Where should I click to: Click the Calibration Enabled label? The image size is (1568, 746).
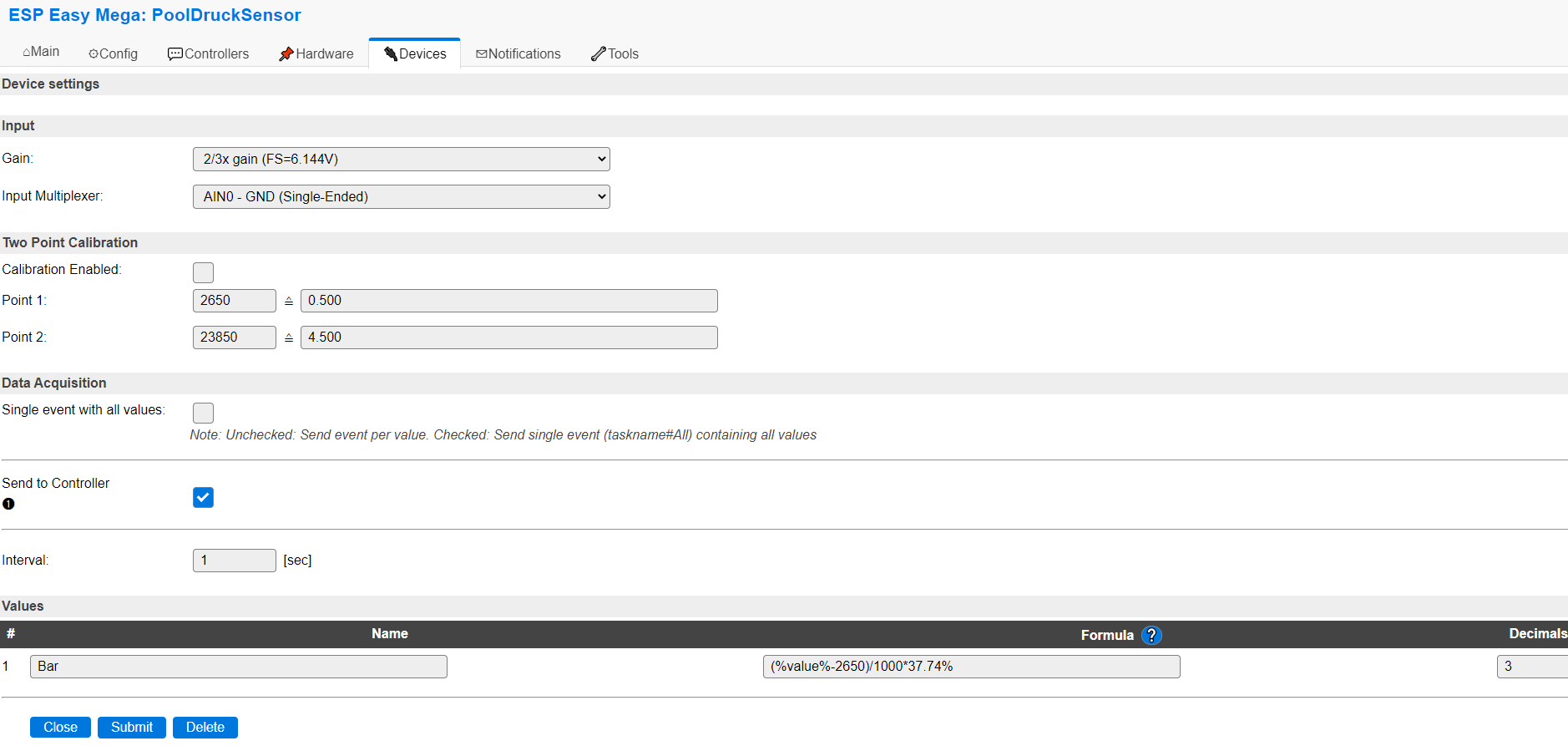(62, 270)
